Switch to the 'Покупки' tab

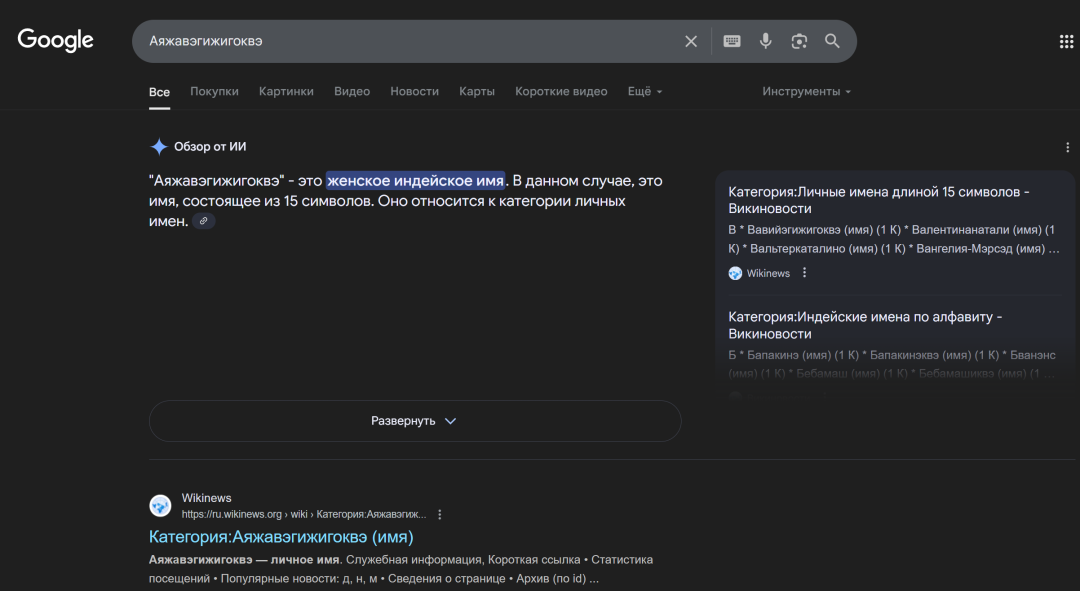pos(214,92)
